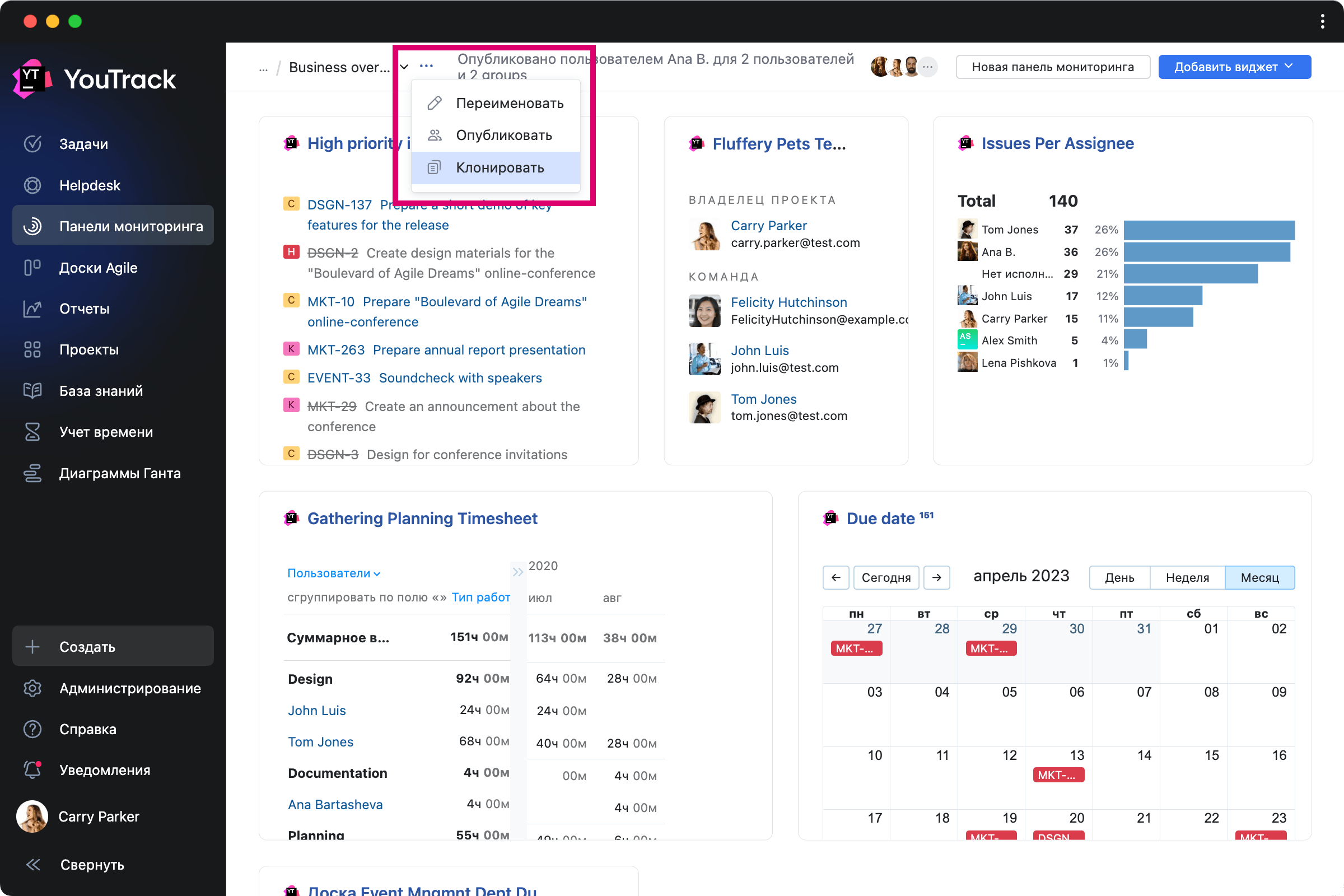Open Helpdesk lifebuoy icon in sidebar
This screenshot has width=1344, height=896.
[32, 185]
